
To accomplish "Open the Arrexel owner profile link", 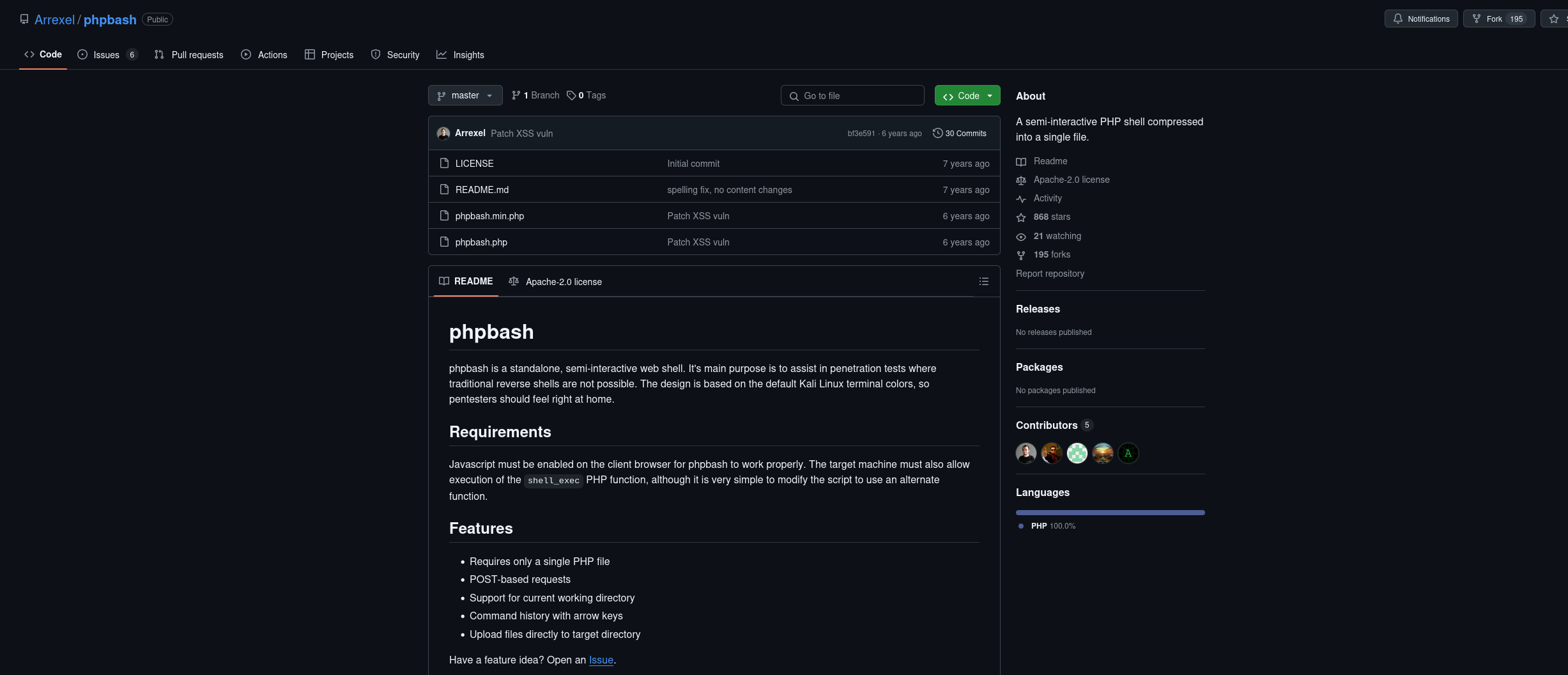I will pyautogui.click(x=54, y=20).
